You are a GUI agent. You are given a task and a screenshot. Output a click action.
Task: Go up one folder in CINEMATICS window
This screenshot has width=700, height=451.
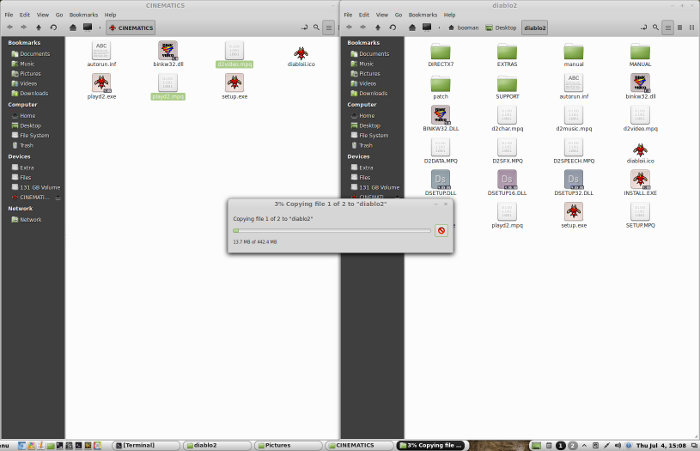pos(39,28)
